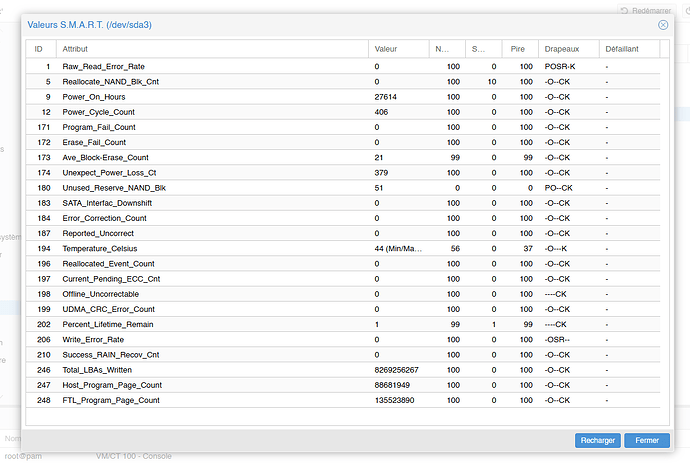The width and height of the screenshot is (690, 463).
Task: Sort by the ID column header
Action: point(39,48)
